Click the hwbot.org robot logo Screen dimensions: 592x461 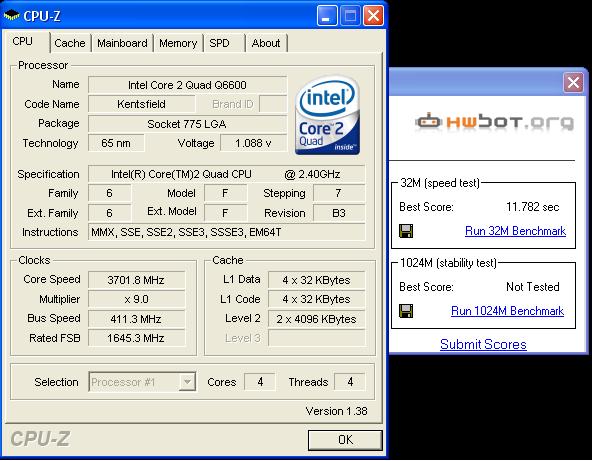(x=494, y=122)
